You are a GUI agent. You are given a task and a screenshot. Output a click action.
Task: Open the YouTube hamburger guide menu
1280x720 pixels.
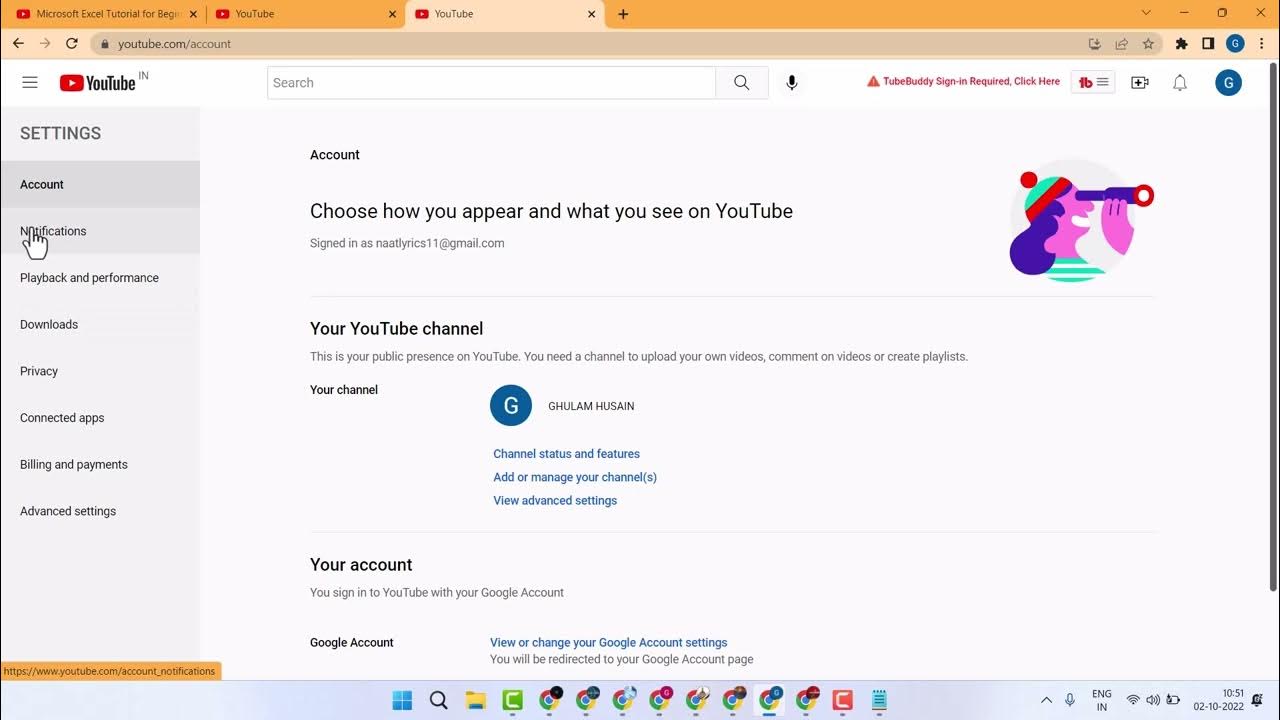click(x=30, y=83)
